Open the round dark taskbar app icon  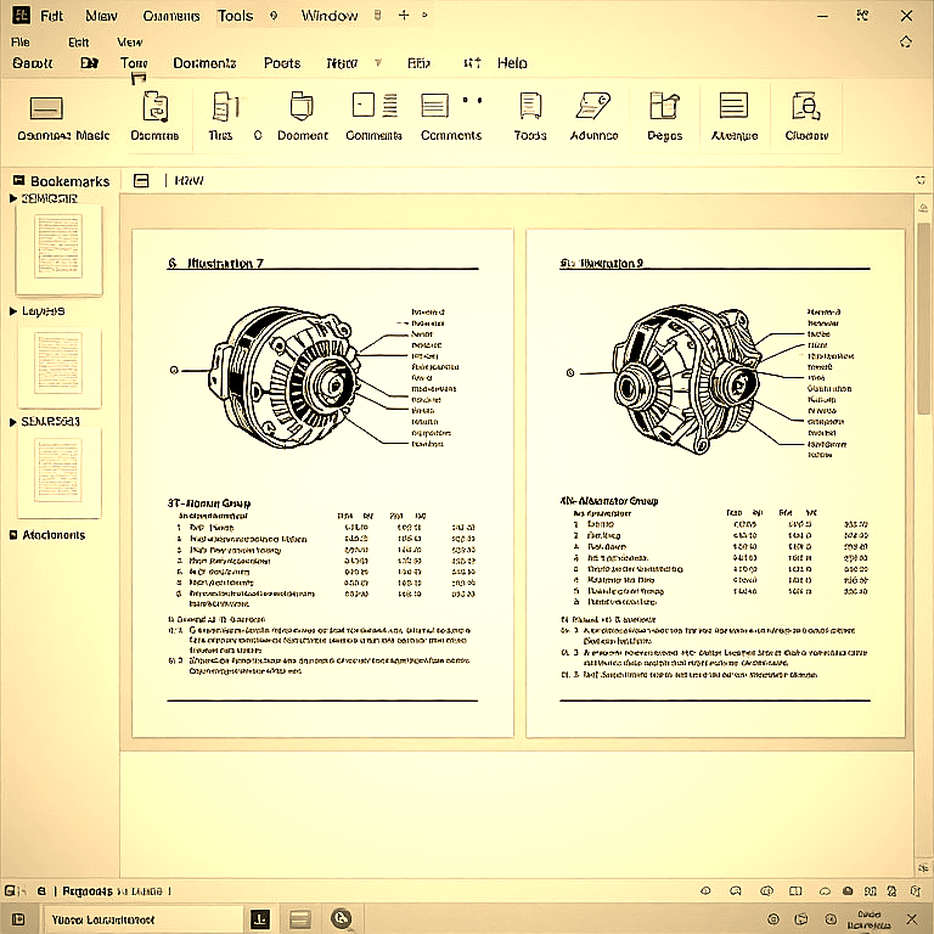click(341, 919)
